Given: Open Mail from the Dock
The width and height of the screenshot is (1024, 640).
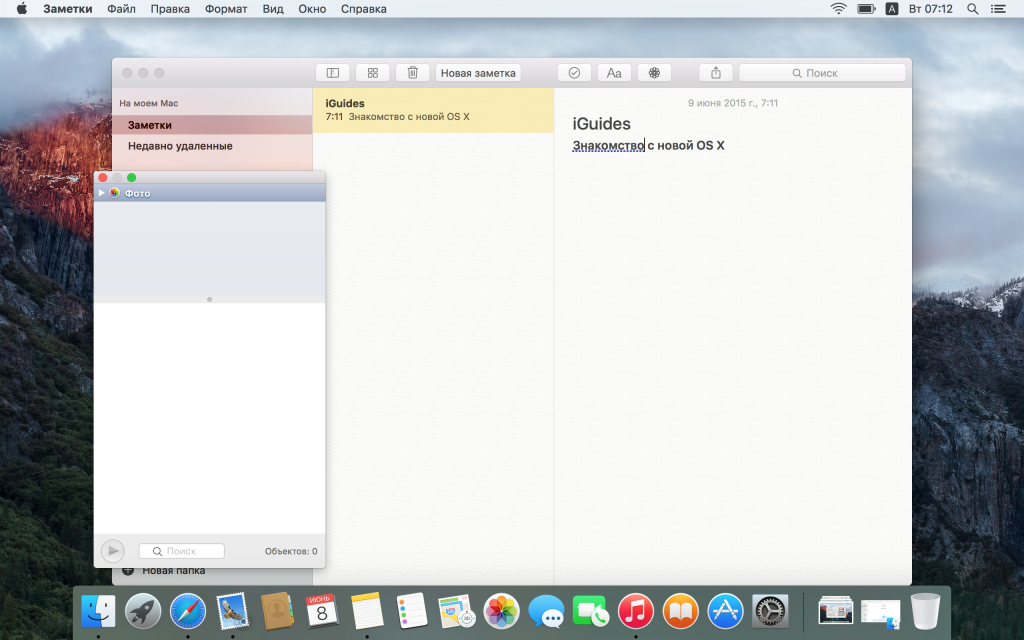Looking at the screenshot, I should click(x=232, y=611).
